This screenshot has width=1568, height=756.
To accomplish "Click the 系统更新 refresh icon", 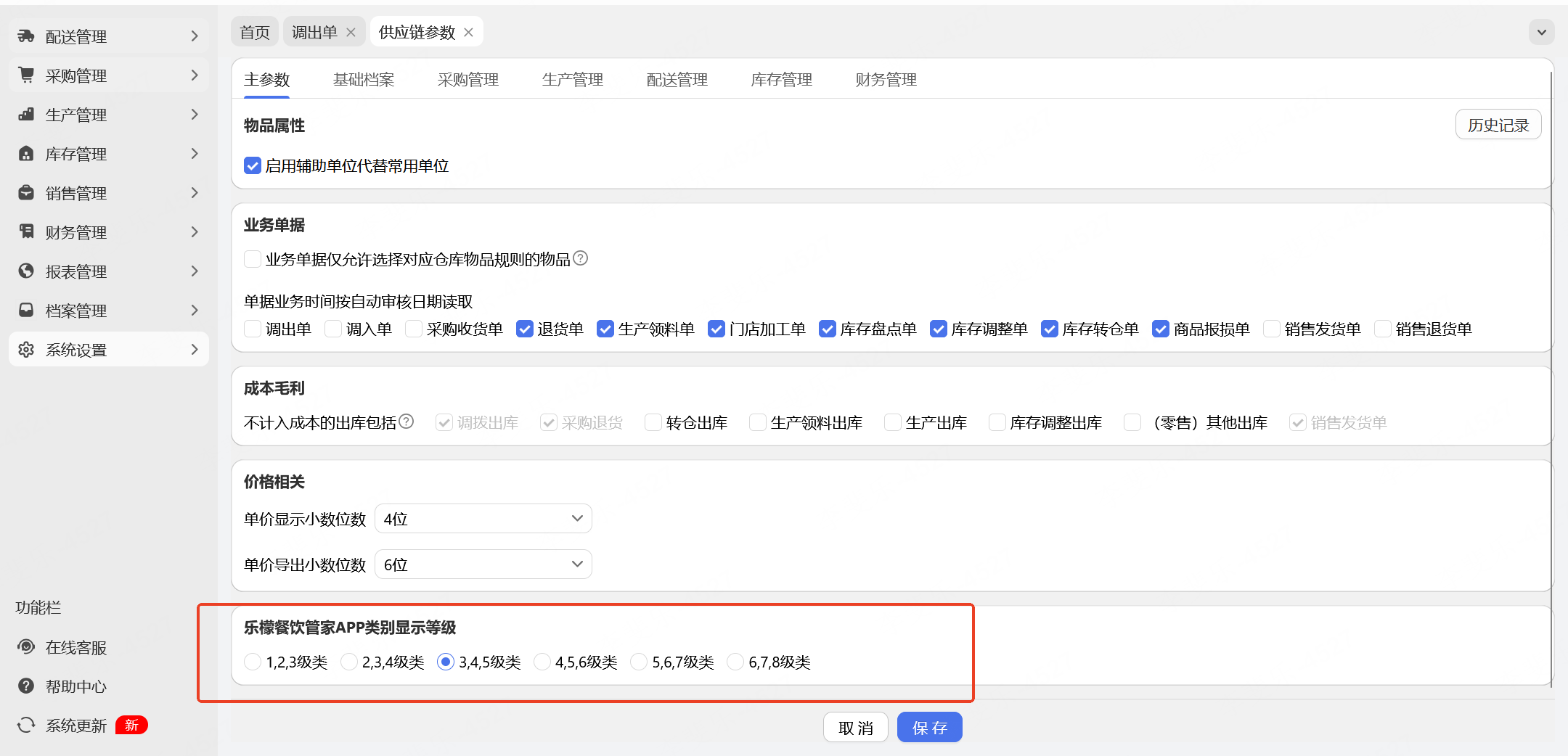I will click(x=26, y=725).
